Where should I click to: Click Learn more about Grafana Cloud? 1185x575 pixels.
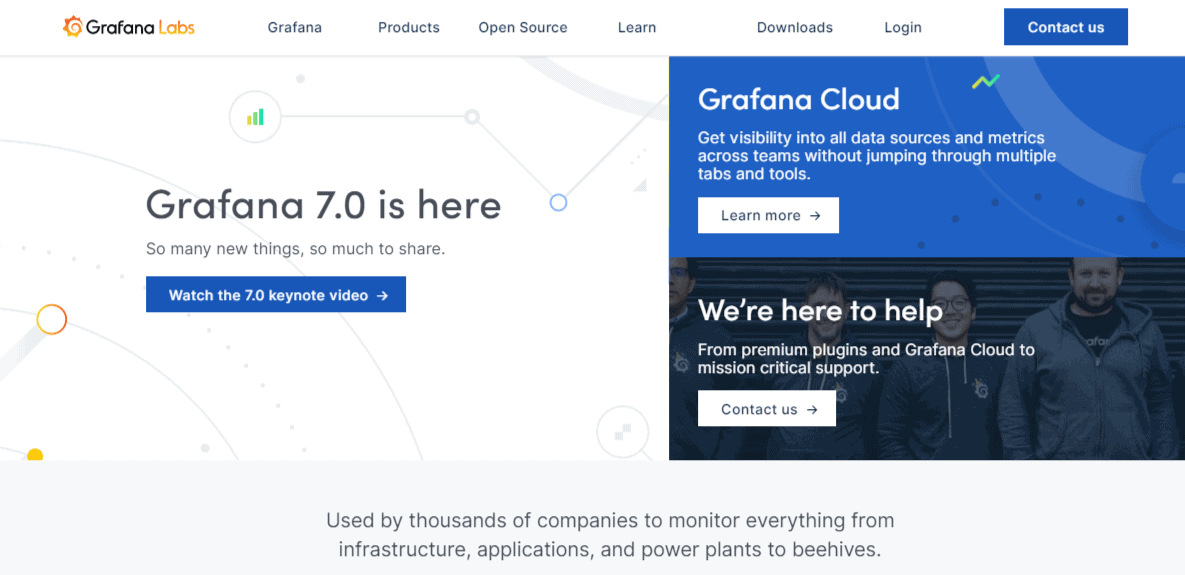(768, 215)
